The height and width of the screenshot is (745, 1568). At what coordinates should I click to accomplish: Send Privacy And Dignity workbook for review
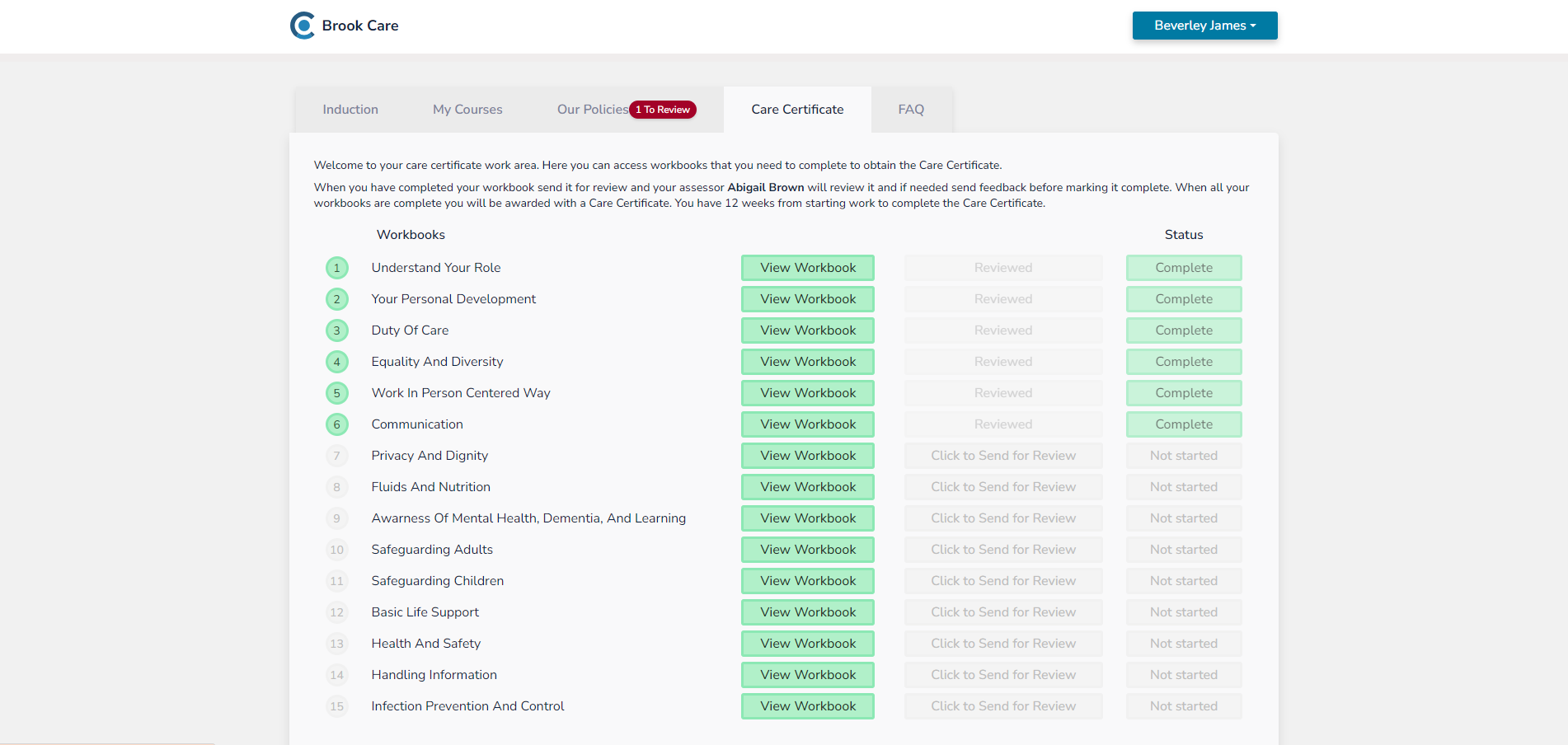pyautogui.click(x=1002, y=456)
